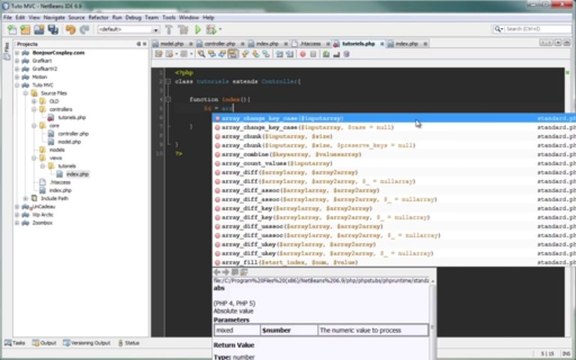The height and width of the screenshot is (360, 576).
Task: Click the Build Project hammer icon
Action: tap(169, 29)
